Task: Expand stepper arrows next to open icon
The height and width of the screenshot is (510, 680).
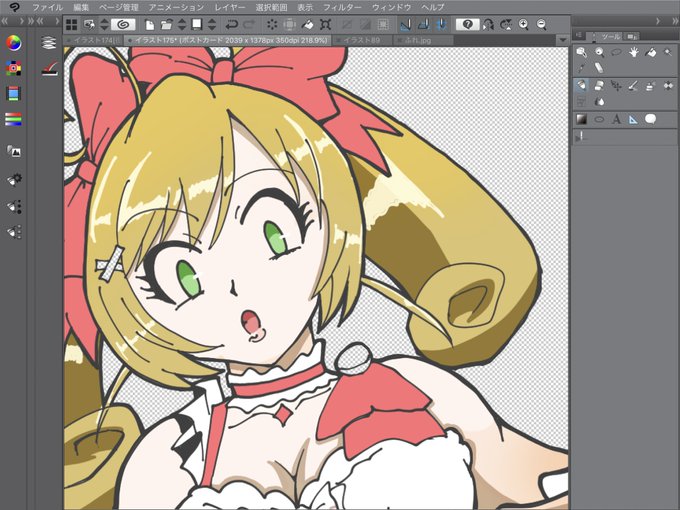Action: point(182,25)
